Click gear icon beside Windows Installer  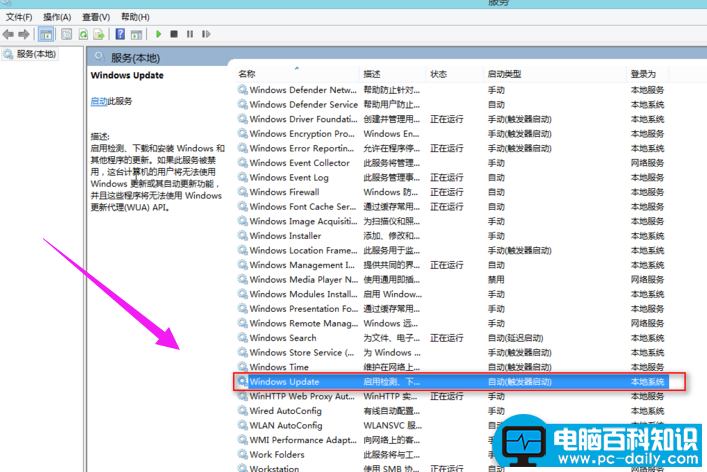(x=243, y=236)
